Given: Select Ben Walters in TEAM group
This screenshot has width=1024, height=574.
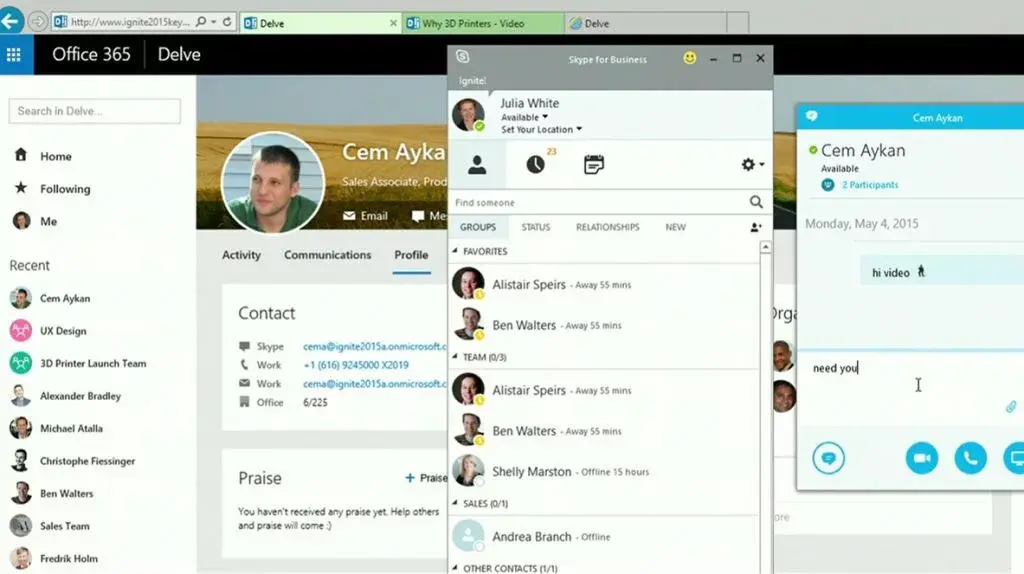Looking at the screenshot, I should click(604, 430).
